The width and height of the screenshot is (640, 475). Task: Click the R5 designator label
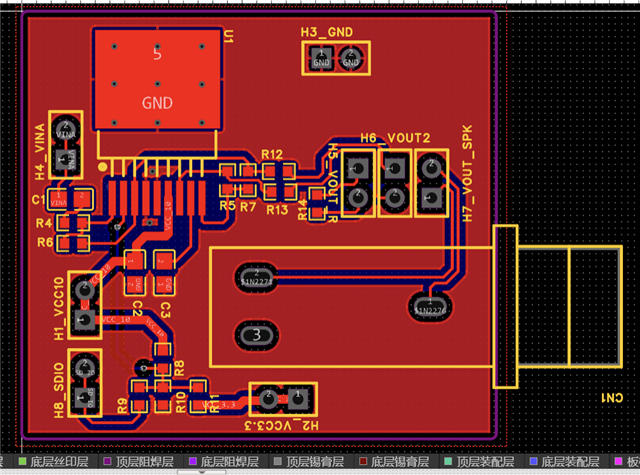coord(227,206)
